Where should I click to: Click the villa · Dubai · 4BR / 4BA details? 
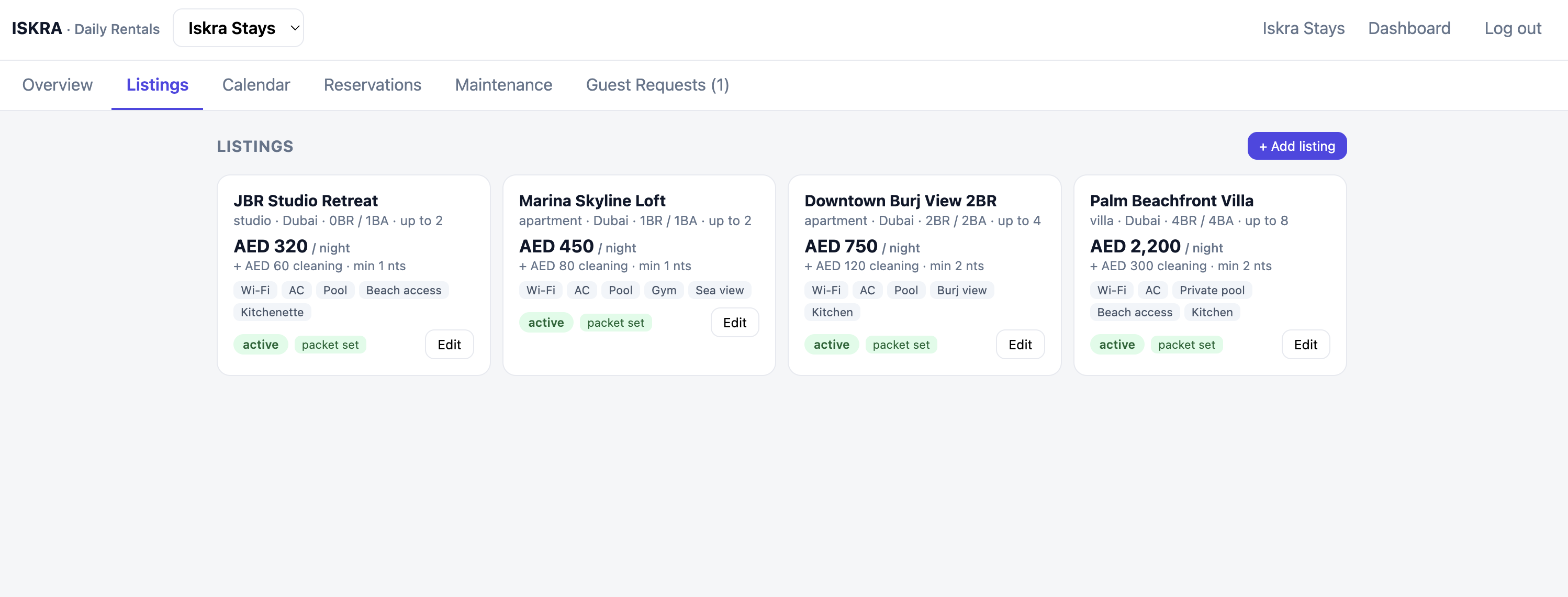coord(1189,220)
